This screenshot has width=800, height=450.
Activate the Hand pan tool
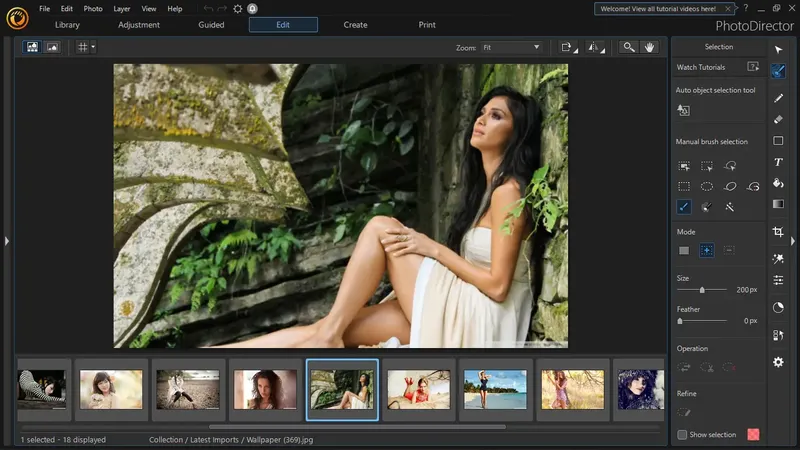pos(649,47)
